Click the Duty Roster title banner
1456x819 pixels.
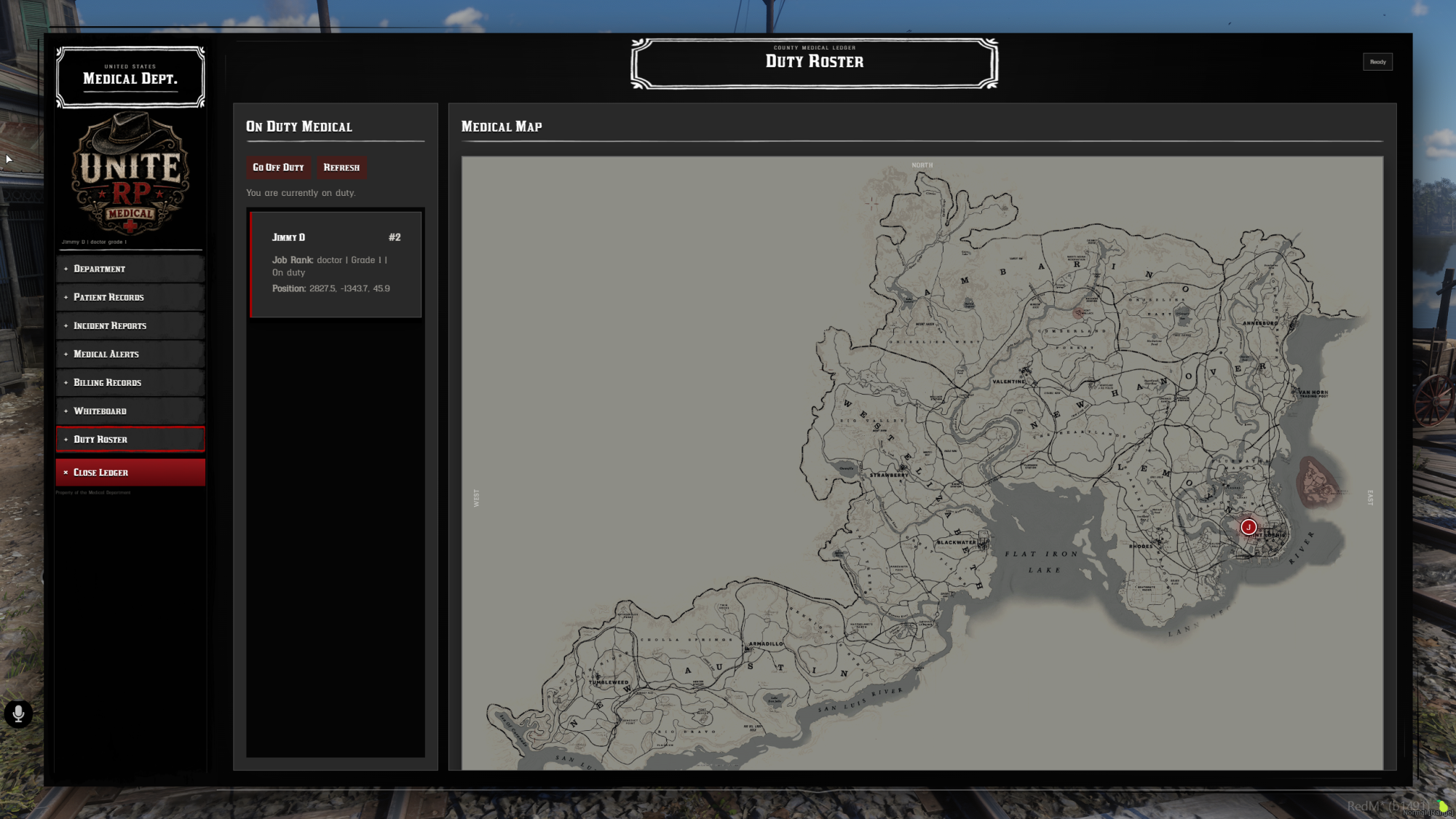pyautogui.click(x=815, y=63)
